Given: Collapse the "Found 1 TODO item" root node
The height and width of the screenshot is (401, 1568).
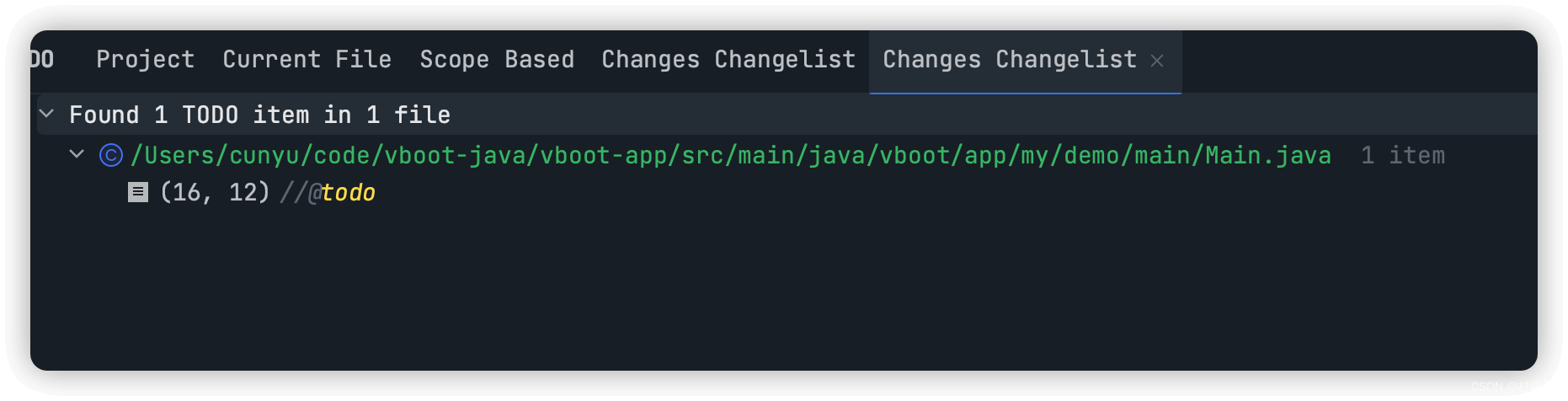Looking at the screenshot, I should [x=47, y=114].
